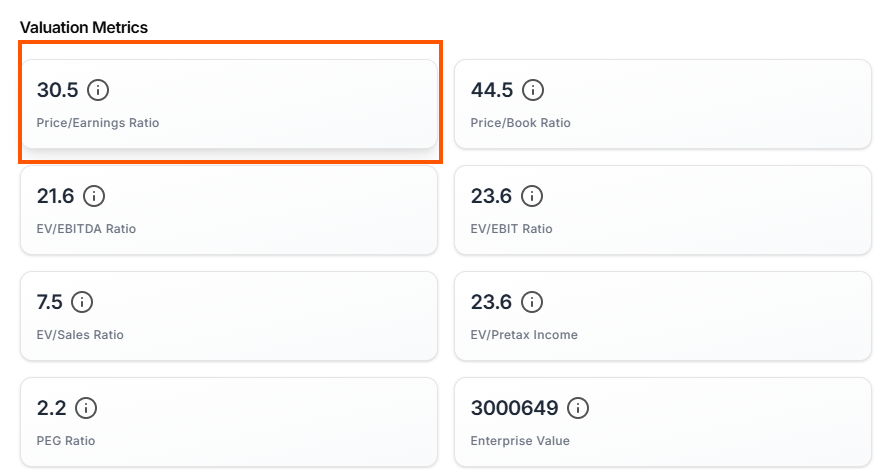The height and width of the screenshot is (473, 882).
Task: Select the 44.5 price/book number
Action: tap(492, 90)
